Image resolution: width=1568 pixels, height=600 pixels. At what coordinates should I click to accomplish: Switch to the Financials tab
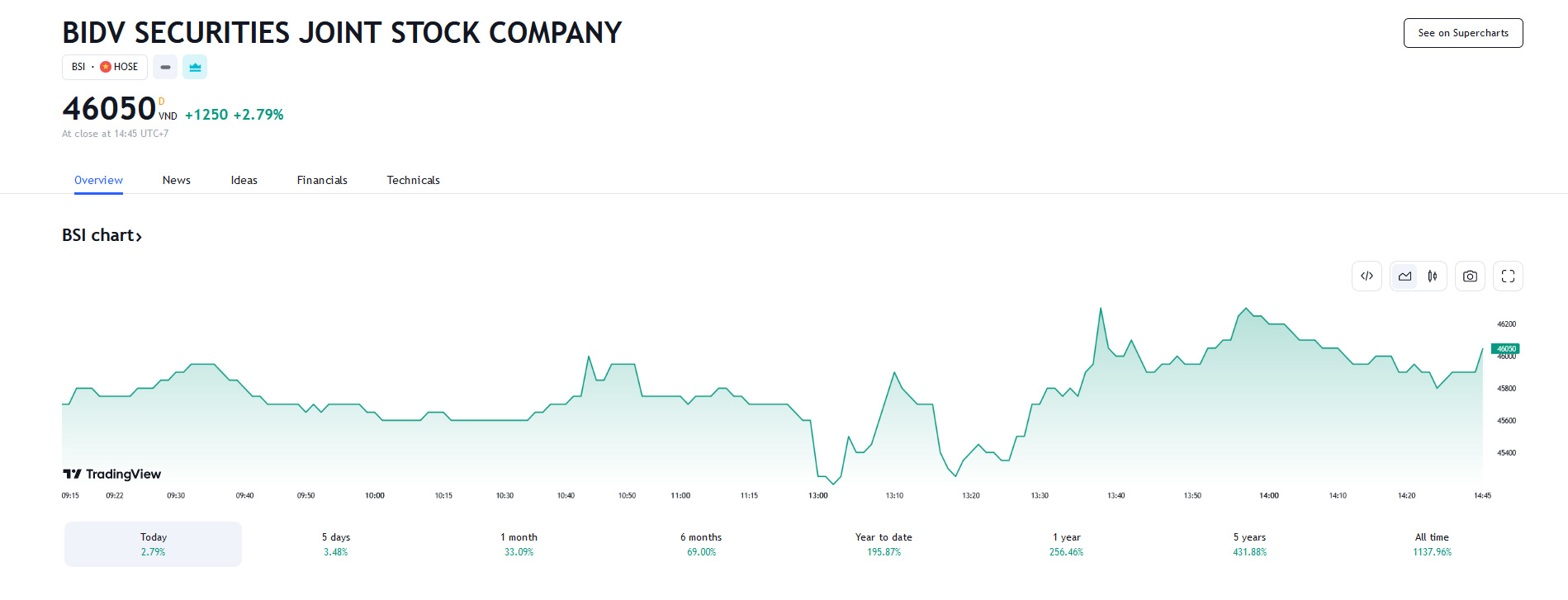tap(322, 180)
